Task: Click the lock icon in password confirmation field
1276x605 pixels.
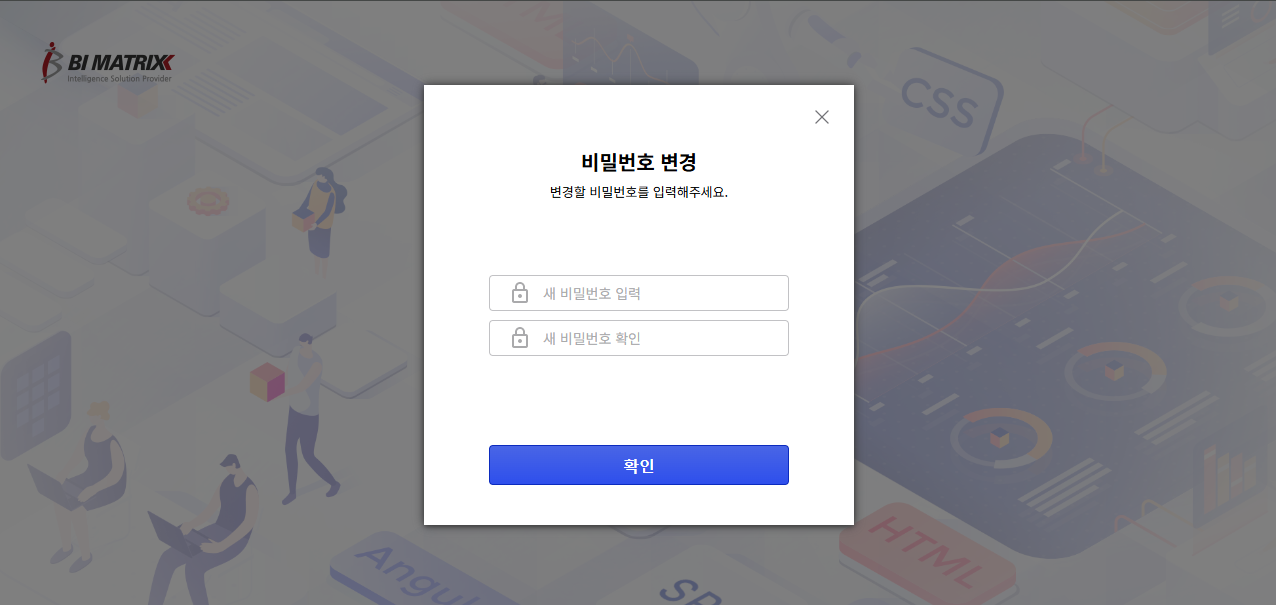Action: click(x=520, y=338)
